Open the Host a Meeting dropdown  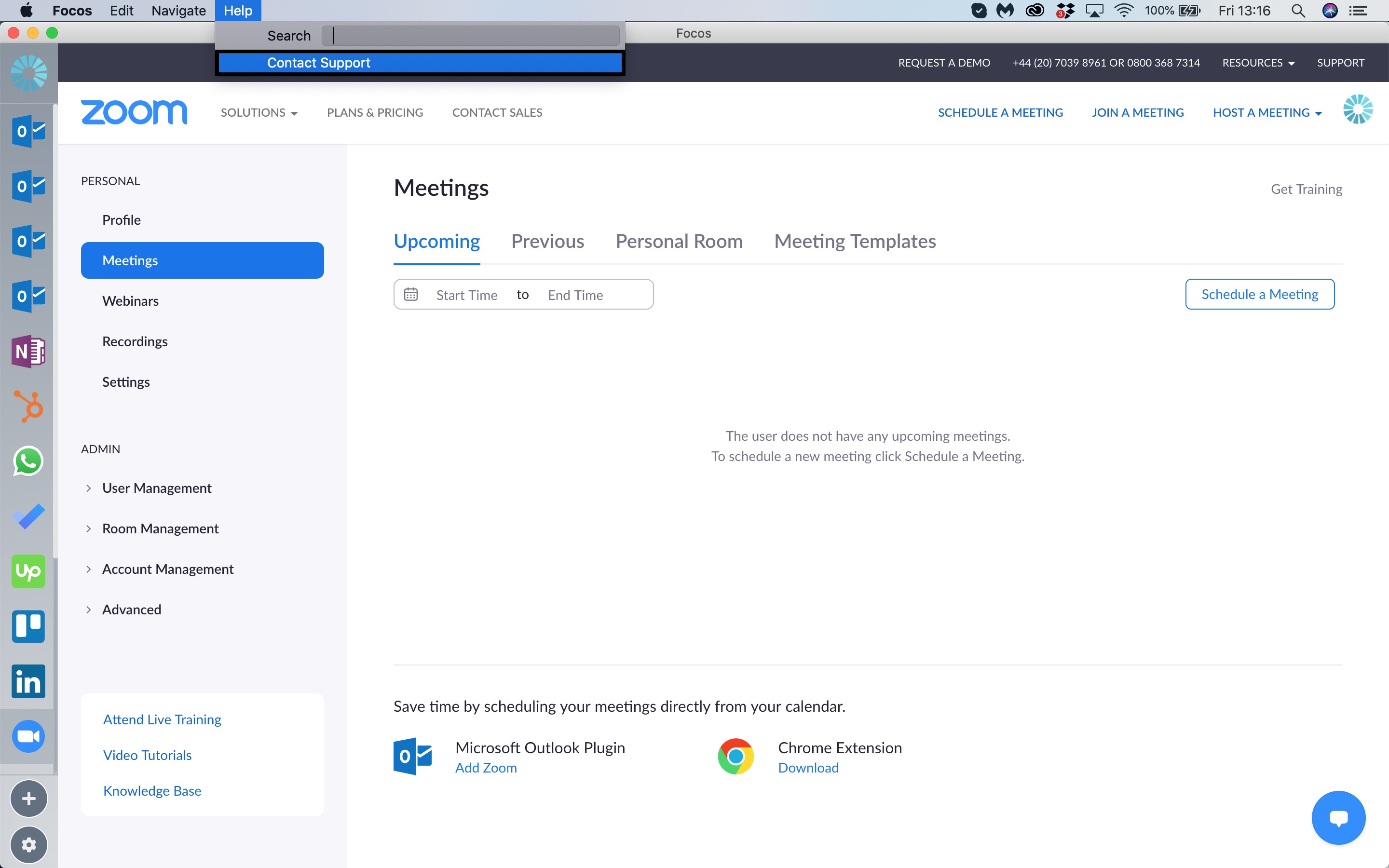(1267, 112)
